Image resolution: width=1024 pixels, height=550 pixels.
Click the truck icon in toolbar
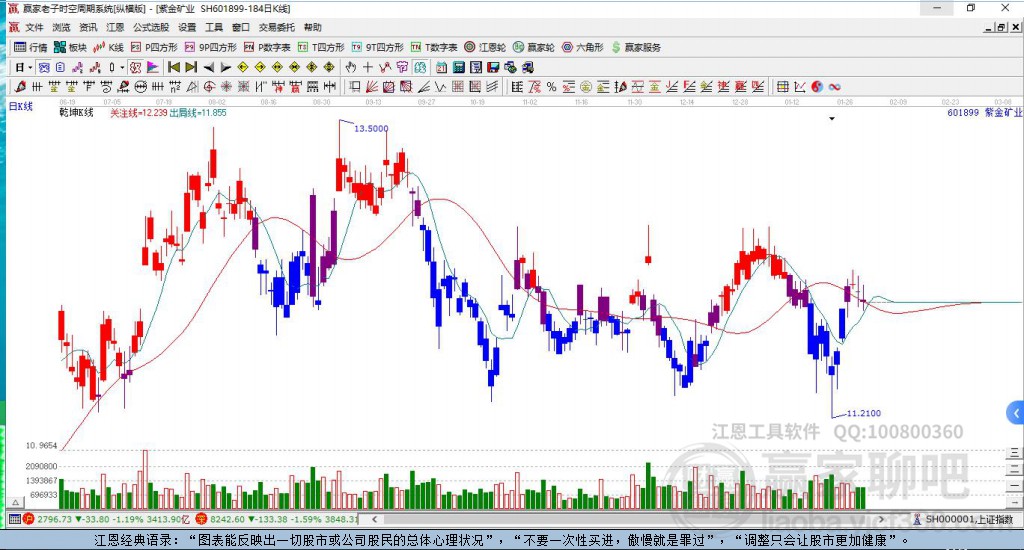pyautogui.click(x=528, y=67)
